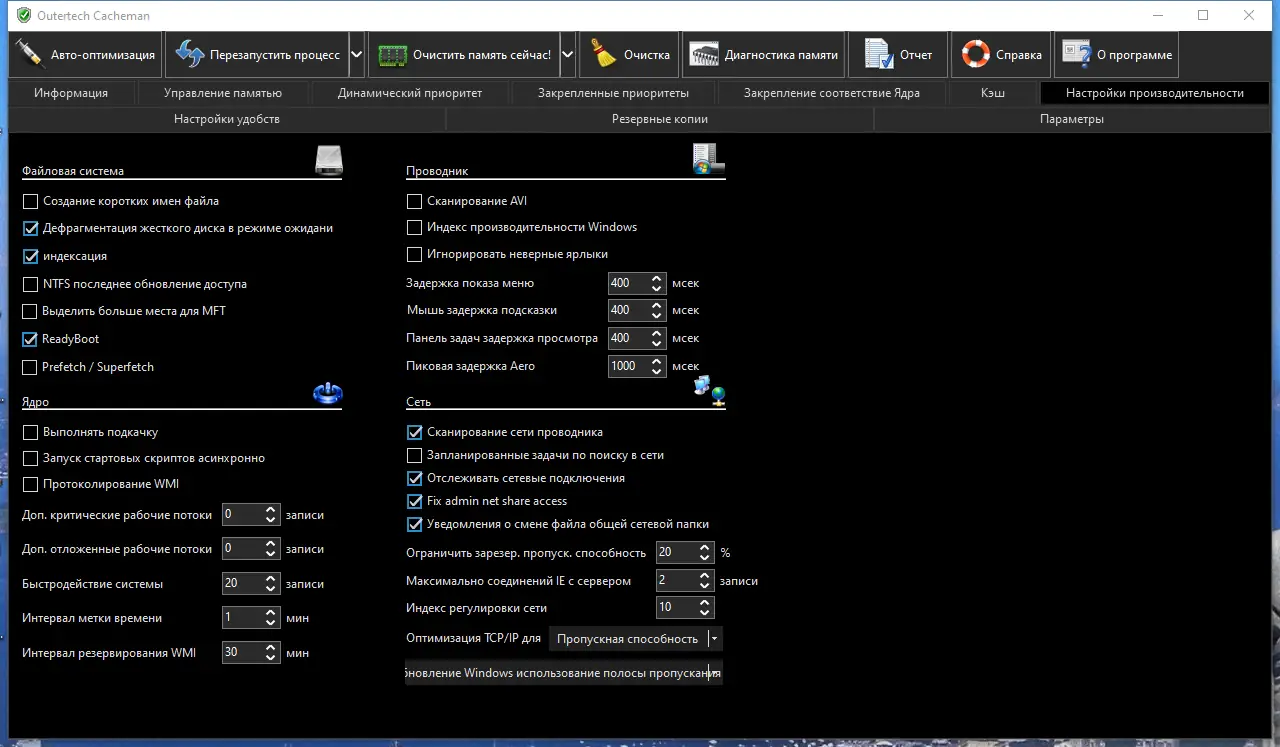Enable NTFS последнее обновление доступа
This screenshot has height=747, width=1280.
30,284
